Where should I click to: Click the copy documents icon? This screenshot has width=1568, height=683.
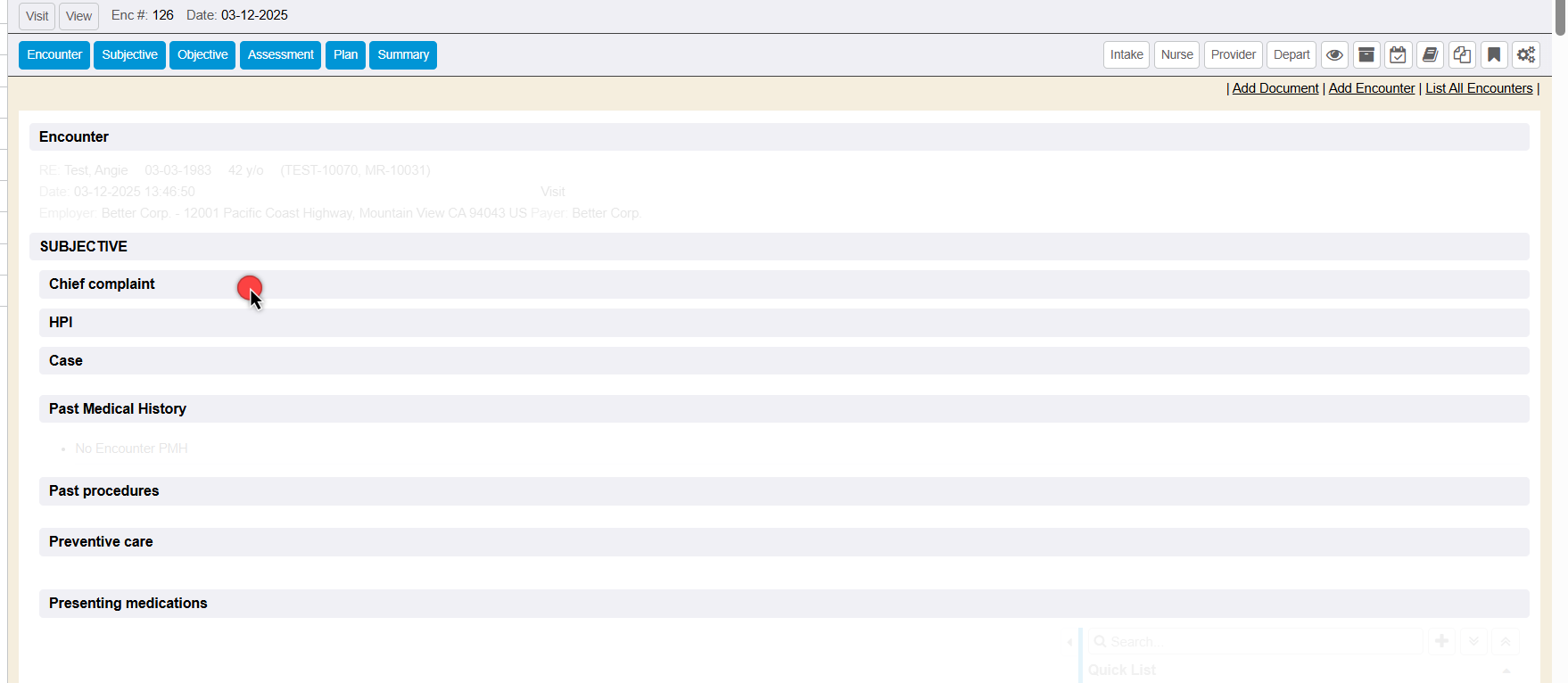(1462, 55)
